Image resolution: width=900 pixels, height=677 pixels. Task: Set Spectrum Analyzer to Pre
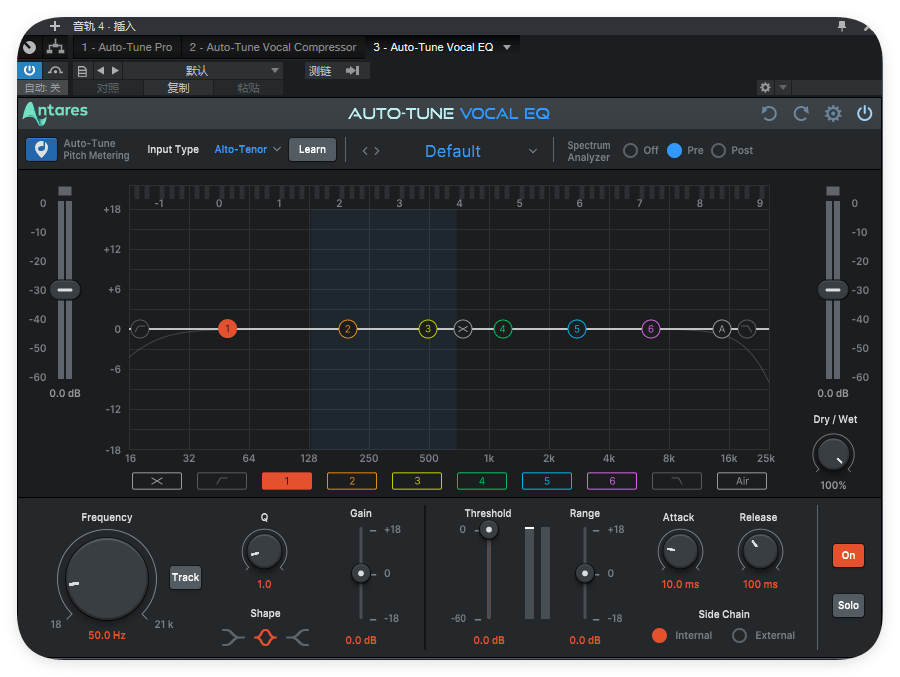674,150
